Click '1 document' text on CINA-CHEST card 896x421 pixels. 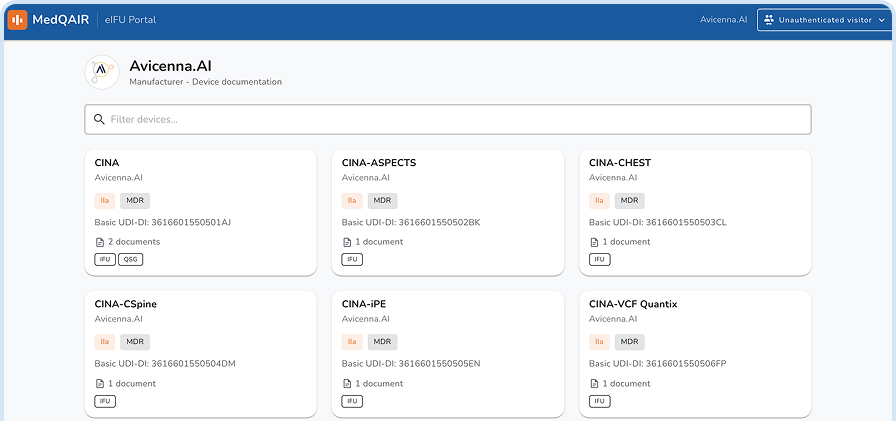point(626,242)
